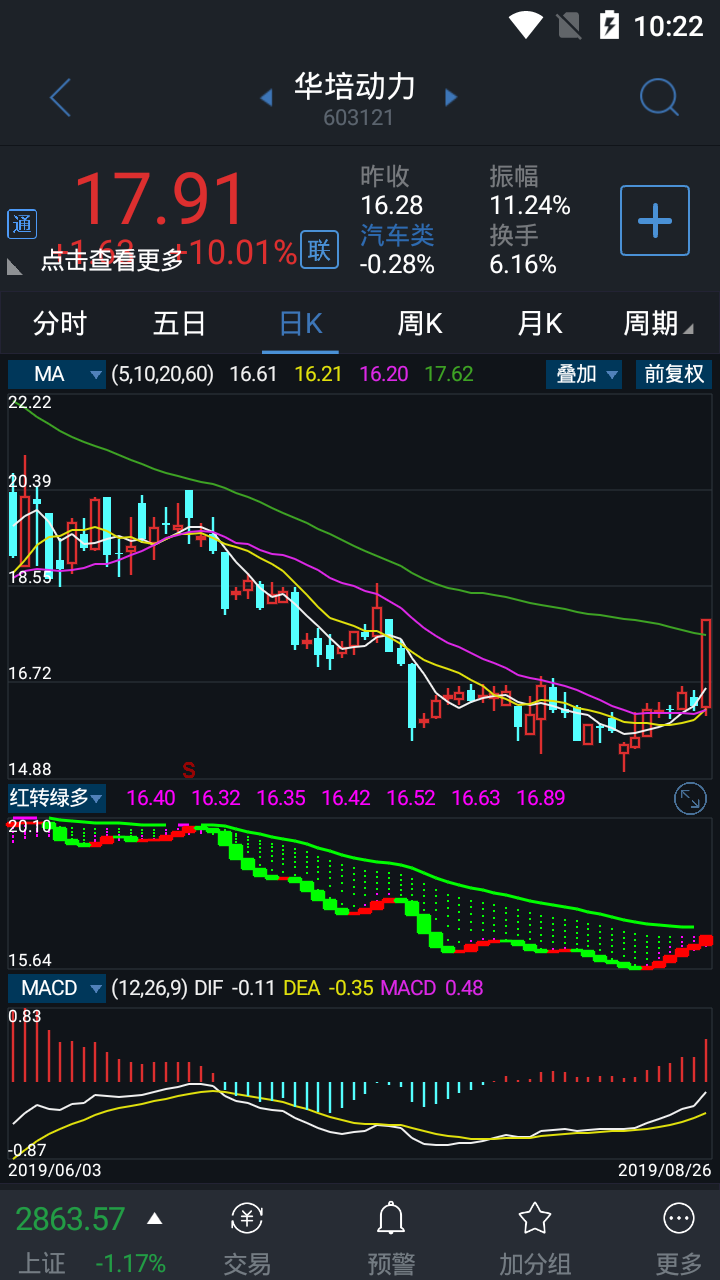Open 叠加 overlay dropdown
This screenshot has height=1280, width=720.
tap(584, 374)
